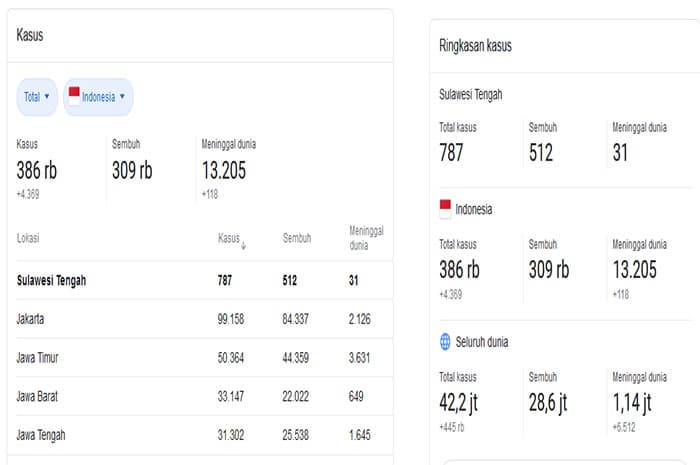Click the Seluruh dunia summary heading
Image resolution: width=700 pixels, height=465 pixels.
(x=482, y=342)
